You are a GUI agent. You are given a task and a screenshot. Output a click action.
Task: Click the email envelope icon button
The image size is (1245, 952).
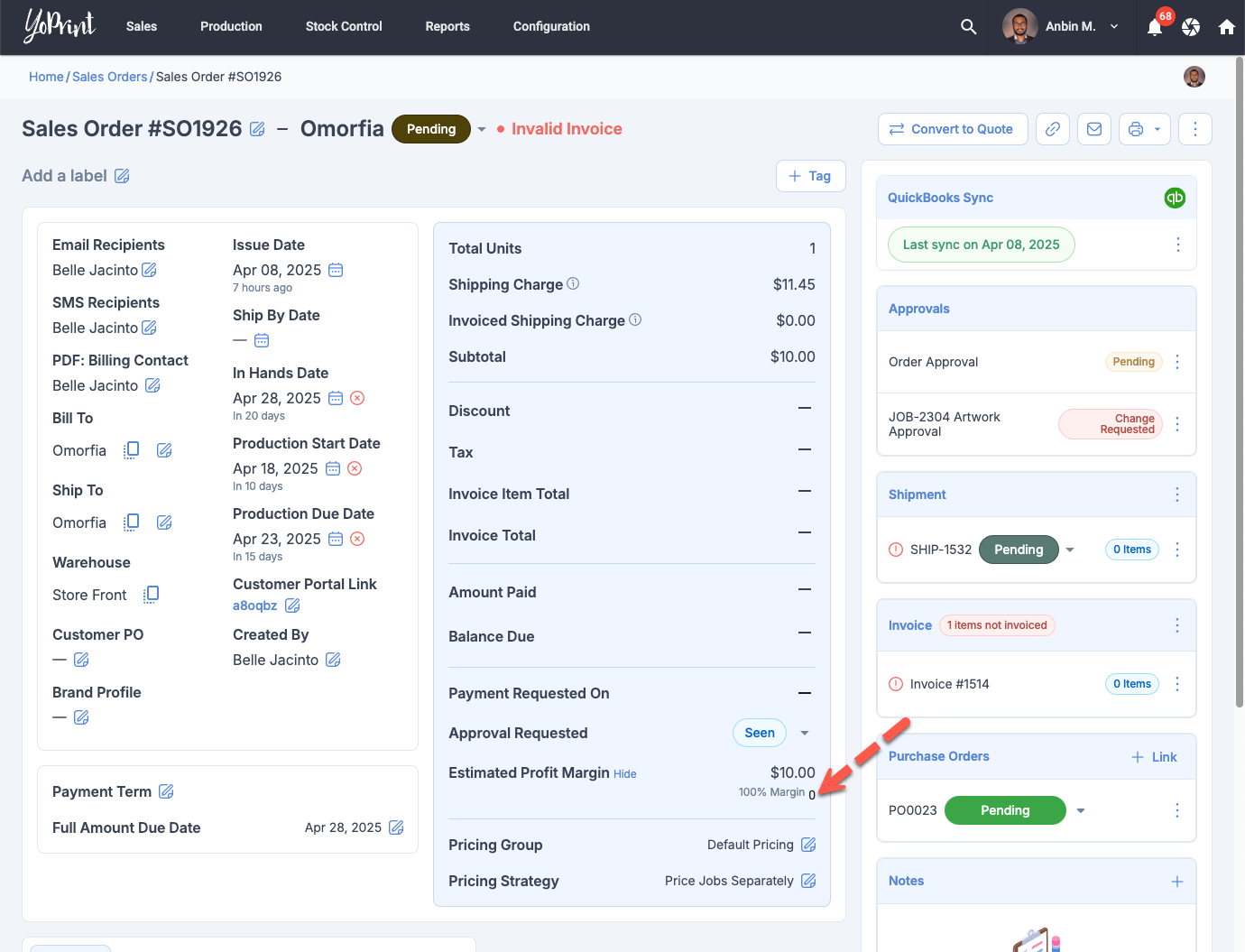tap(1094, 129)
